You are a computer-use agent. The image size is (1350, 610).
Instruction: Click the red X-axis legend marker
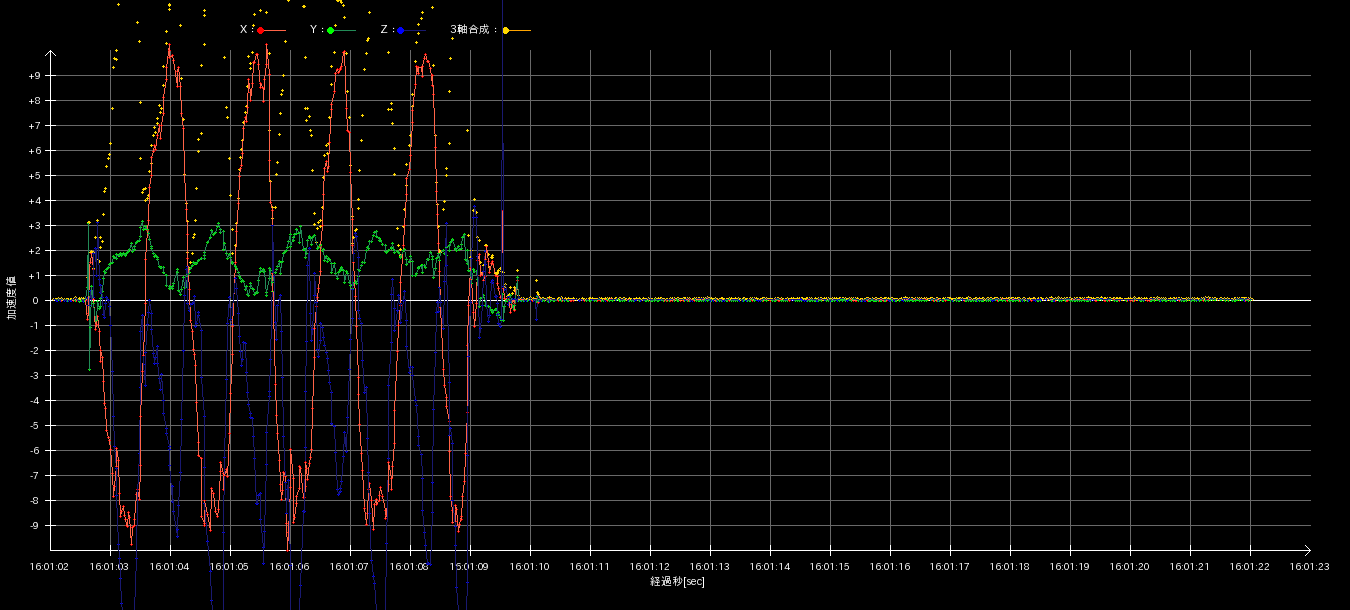[x=261, y=31]
